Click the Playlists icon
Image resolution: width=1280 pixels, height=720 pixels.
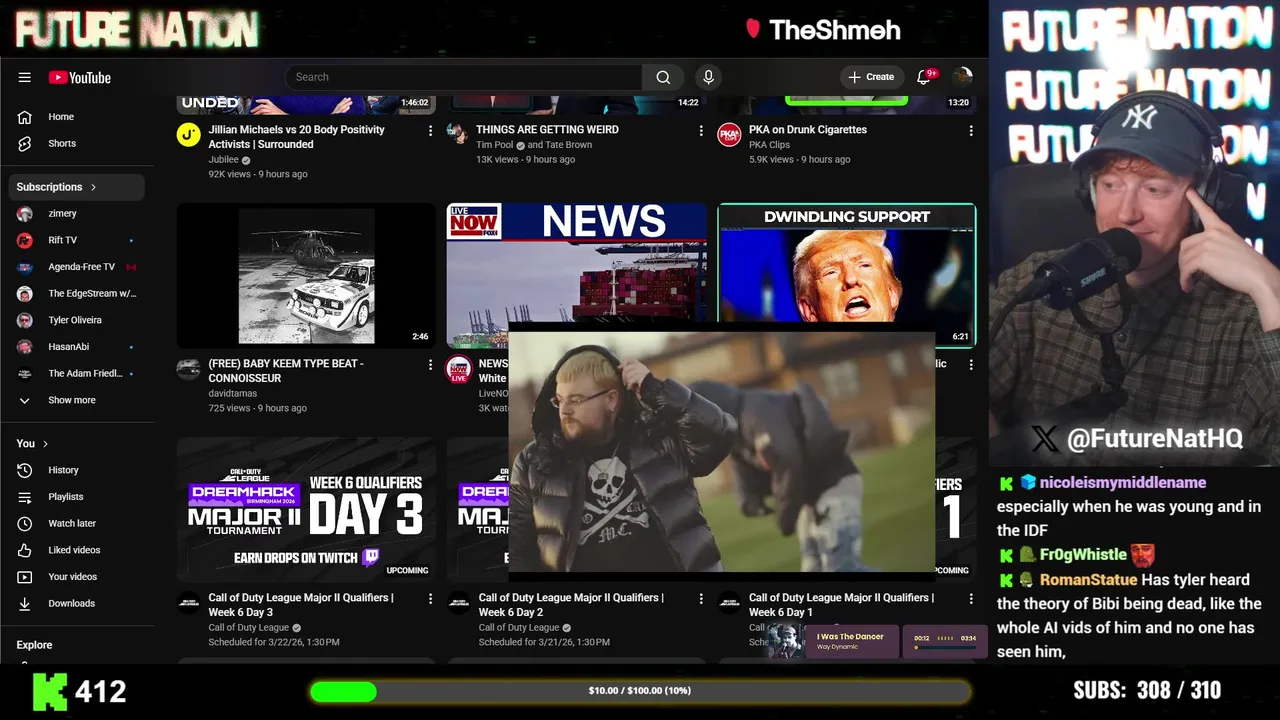(25, 497)
